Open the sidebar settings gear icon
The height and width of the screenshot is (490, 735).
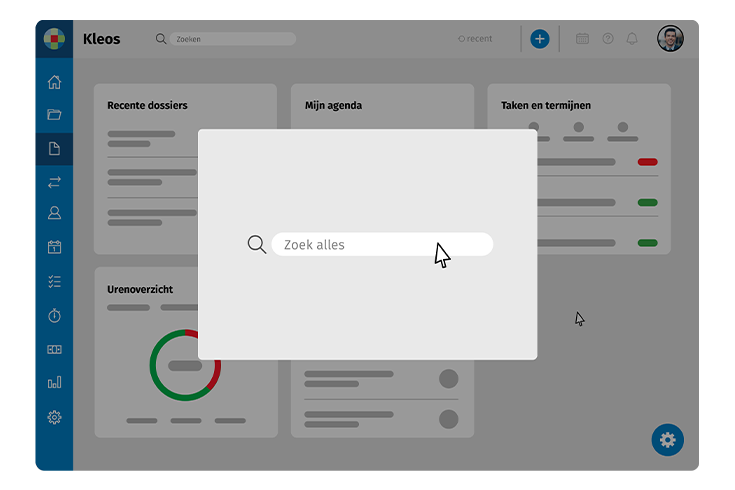click(54, 417)
